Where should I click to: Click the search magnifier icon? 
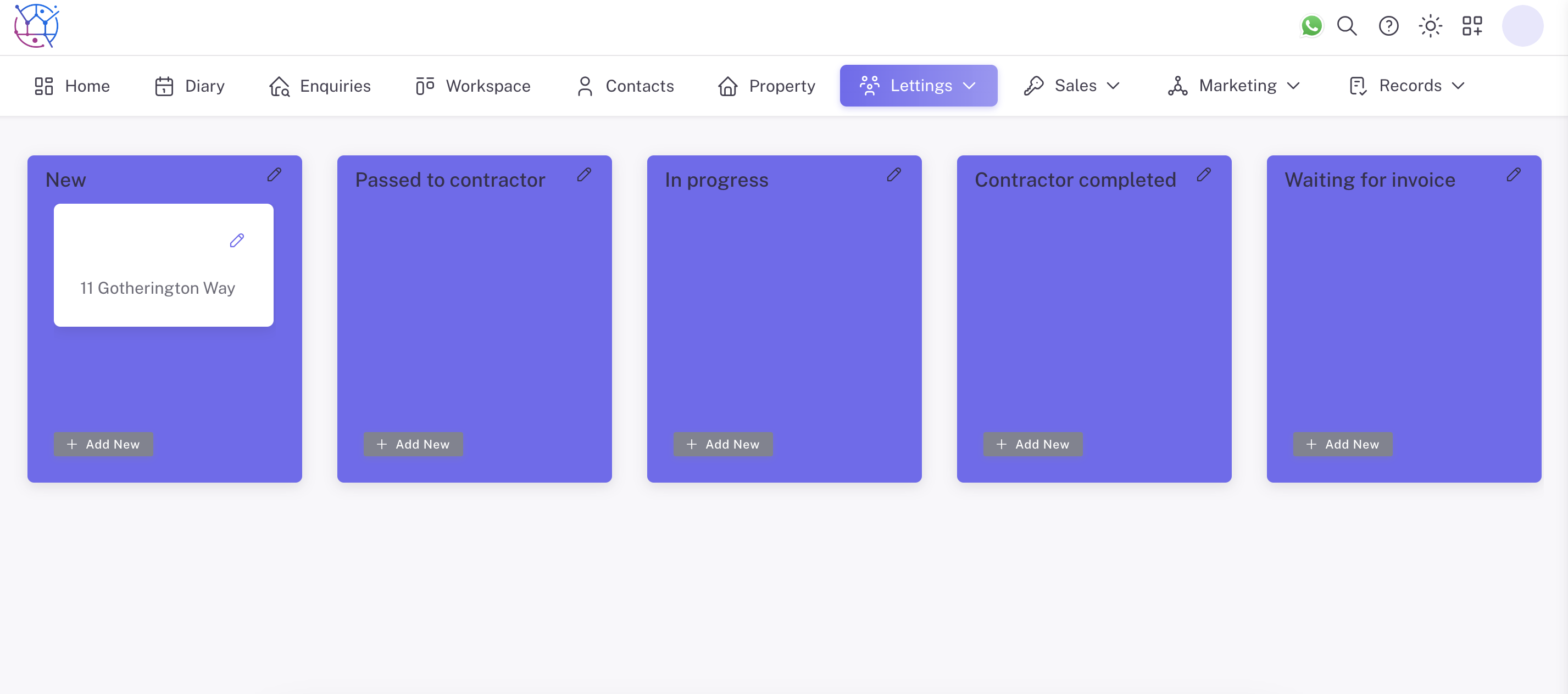[x=1347, y=26]
